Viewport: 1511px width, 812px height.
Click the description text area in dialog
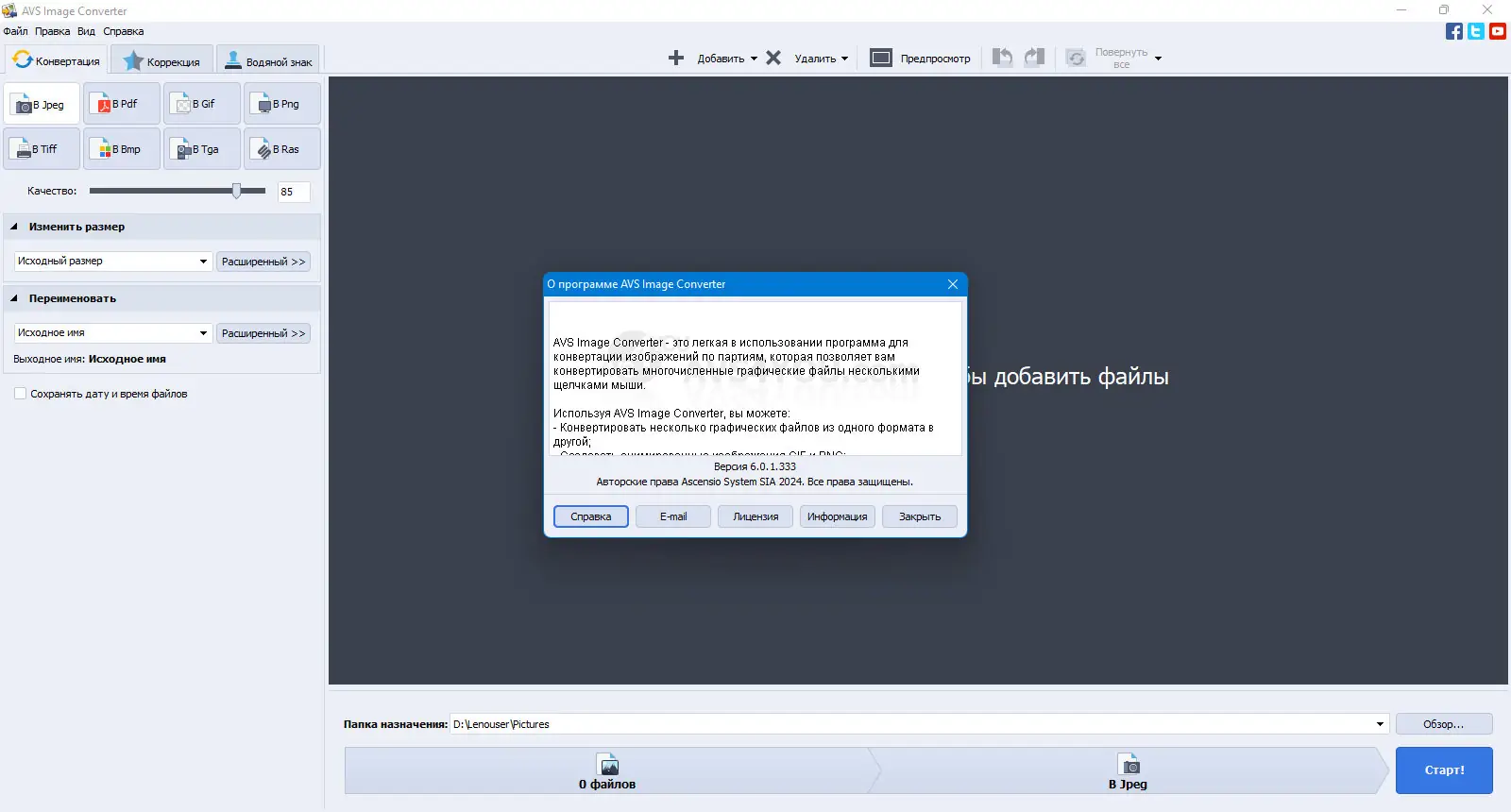tap(755, 379)
